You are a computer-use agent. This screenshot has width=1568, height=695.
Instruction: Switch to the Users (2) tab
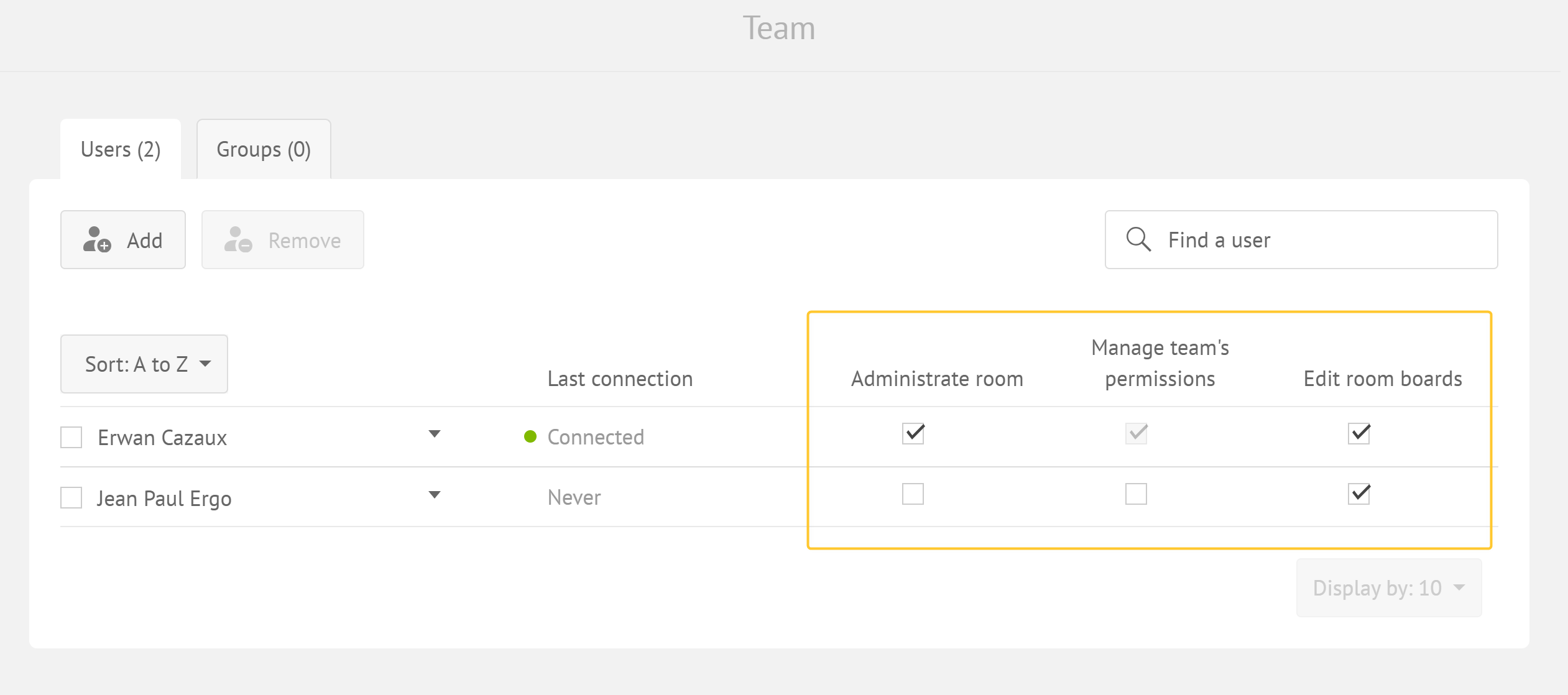(121, 149)
